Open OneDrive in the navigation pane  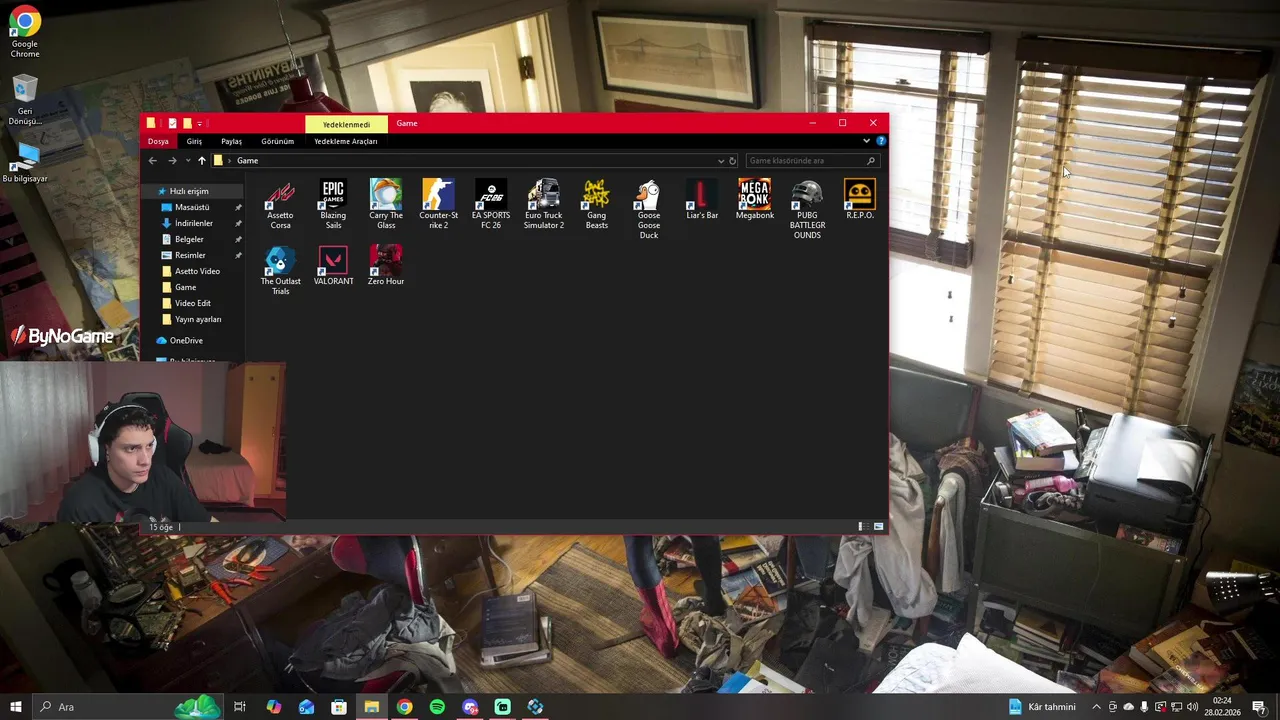tap(185, 340)
